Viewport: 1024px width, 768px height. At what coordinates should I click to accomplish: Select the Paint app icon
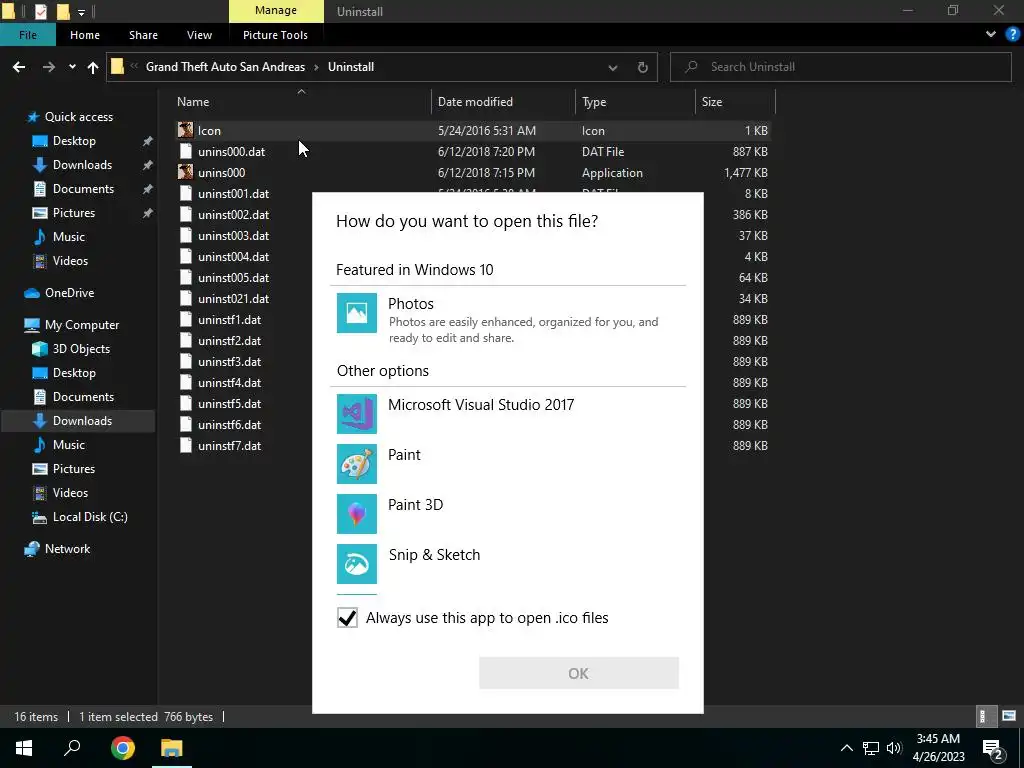(357, 464)
